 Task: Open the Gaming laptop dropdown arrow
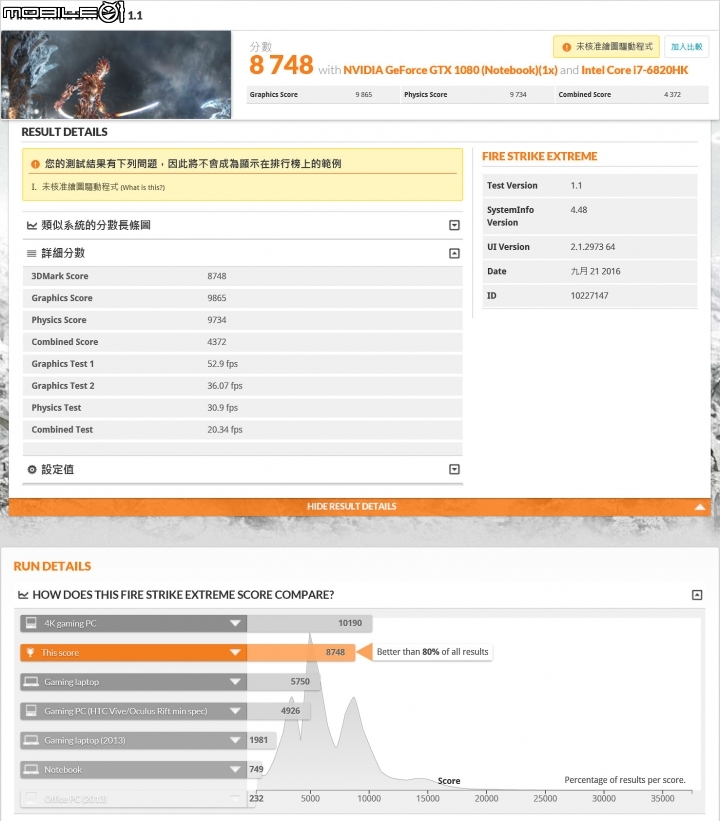point(235,682)
